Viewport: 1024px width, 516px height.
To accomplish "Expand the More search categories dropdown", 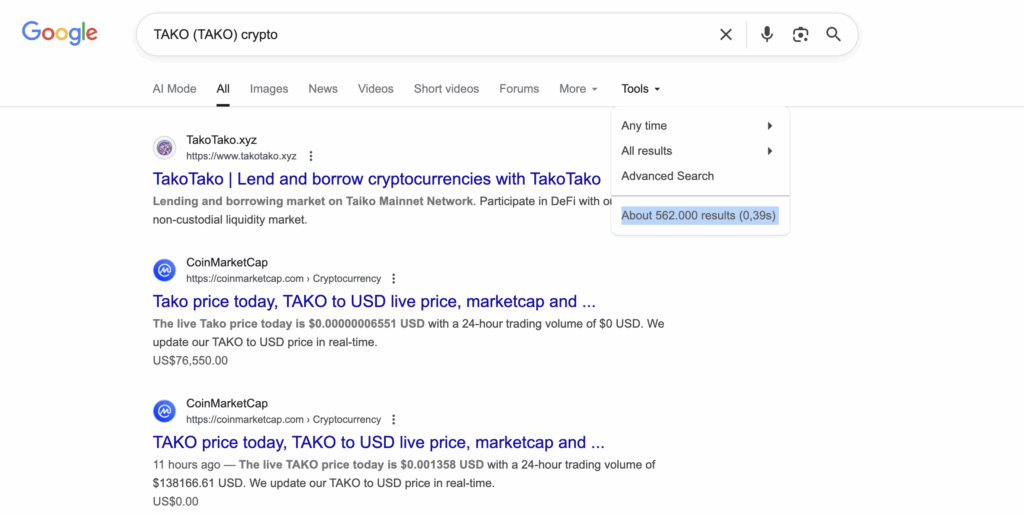I will point(578,89).
